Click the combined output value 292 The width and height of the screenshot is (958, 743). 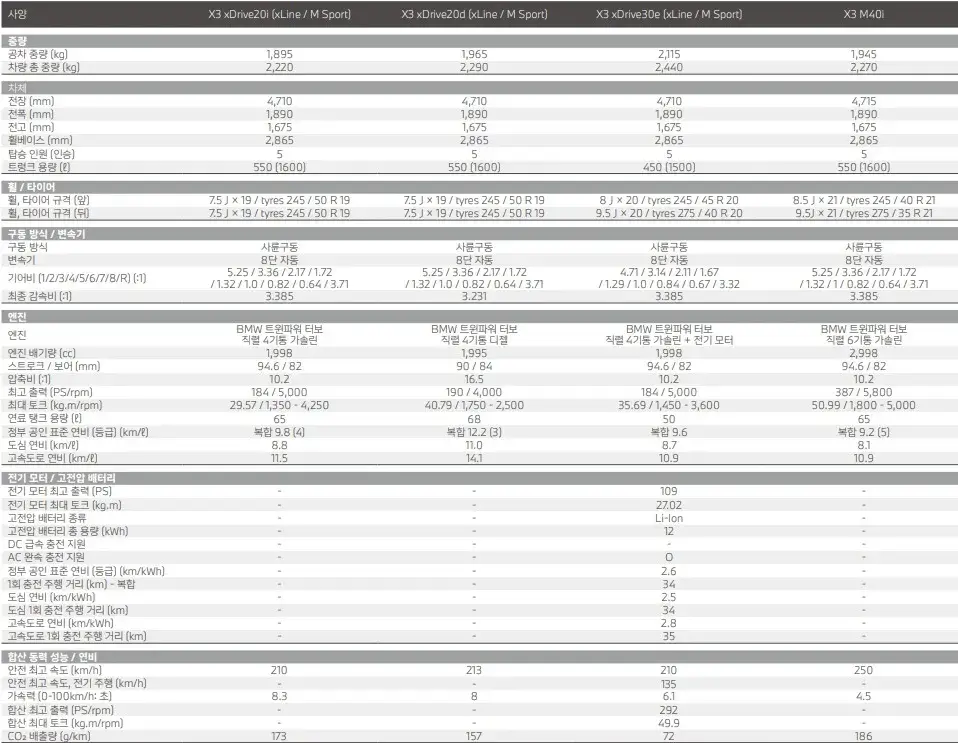tap(669, 710)
